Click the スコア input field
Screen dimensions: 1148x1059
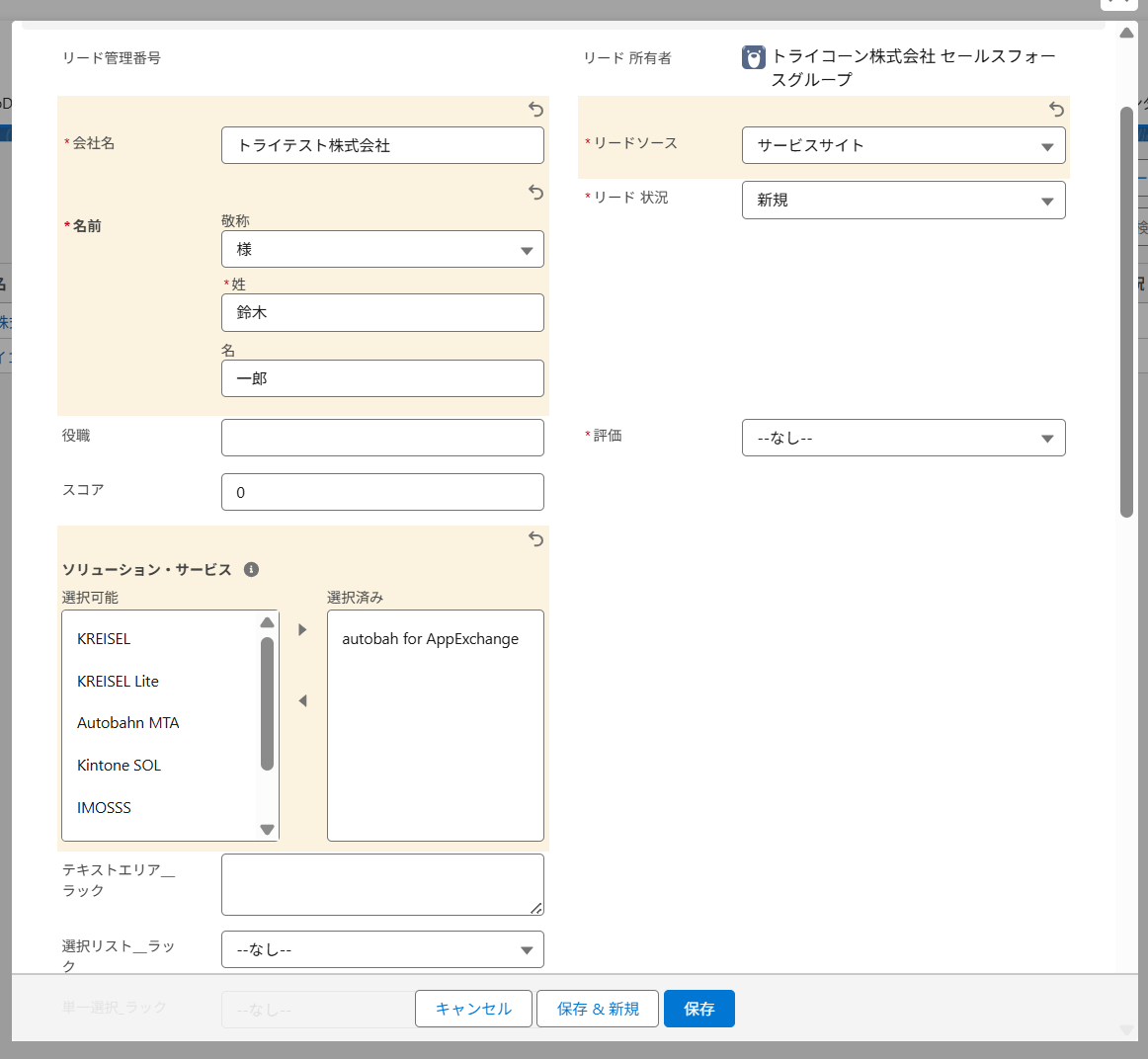tap(382, 492)
